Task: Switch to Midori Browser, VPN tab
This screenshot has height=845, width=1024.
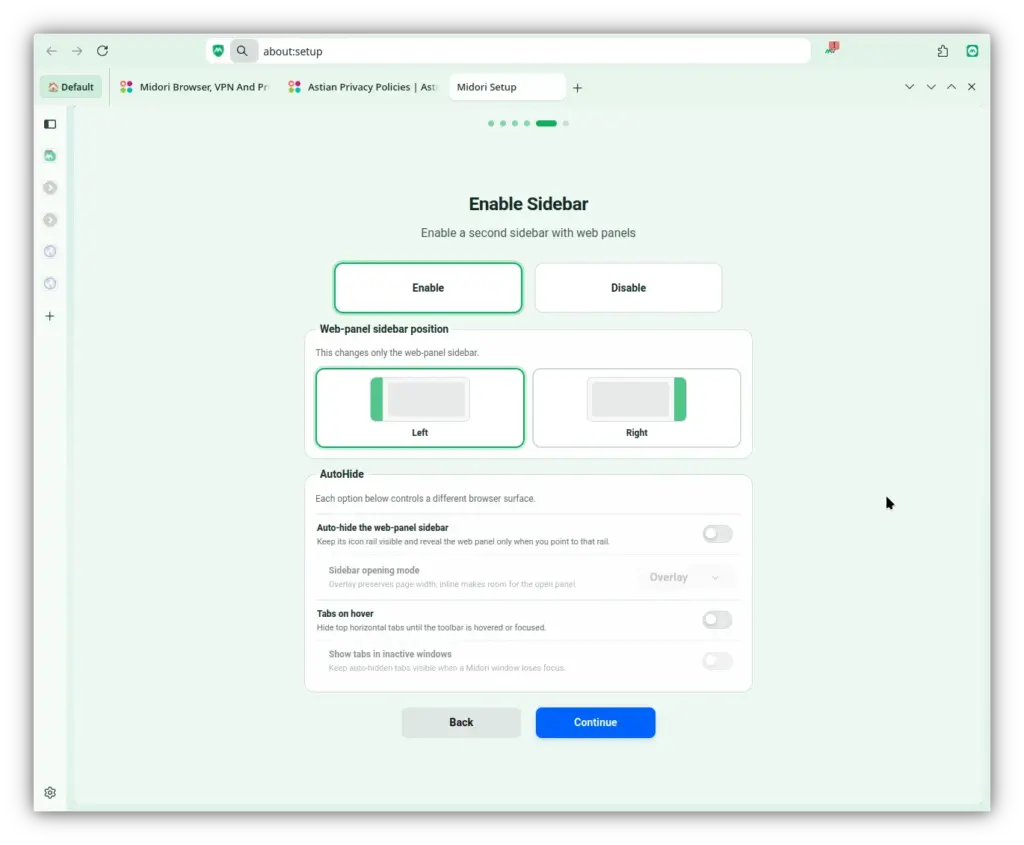Action: [195, 87]
